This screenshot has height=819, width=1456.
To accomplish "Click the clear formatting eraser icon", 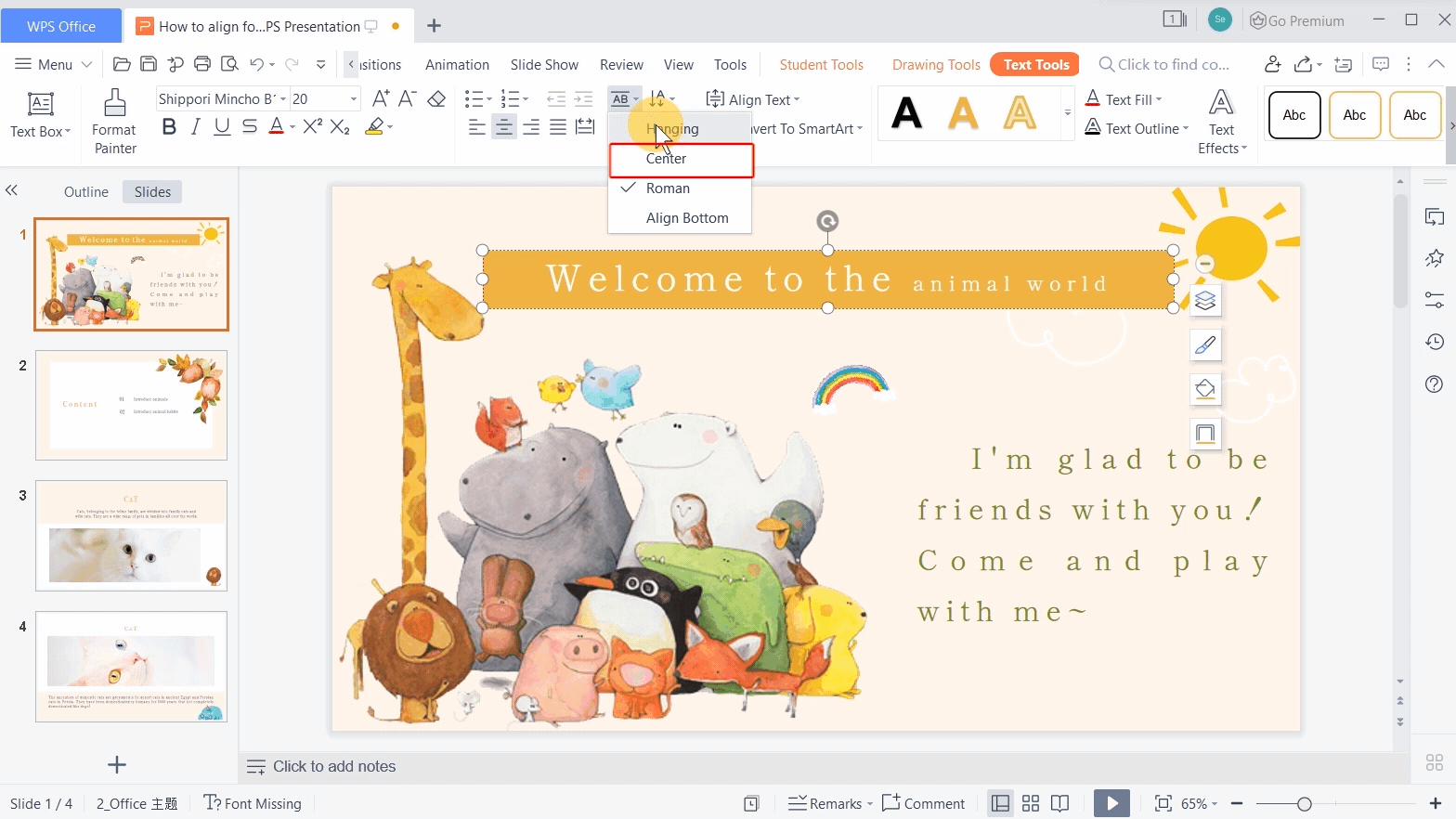I will [x=436, y=98].
